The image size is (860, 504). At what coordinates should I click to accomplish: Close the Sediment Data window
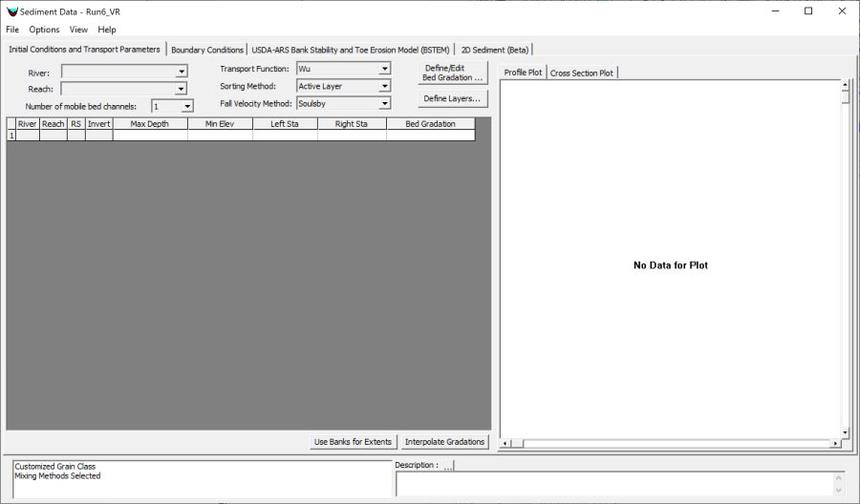(x=842, y=11)
